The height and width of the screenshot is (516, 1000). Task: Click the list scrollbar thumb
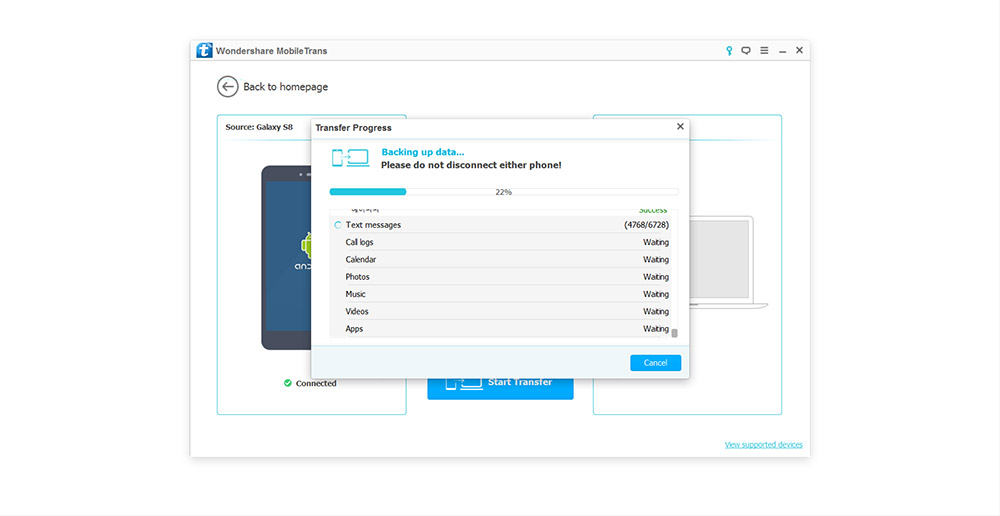click(x=675, y=333)
